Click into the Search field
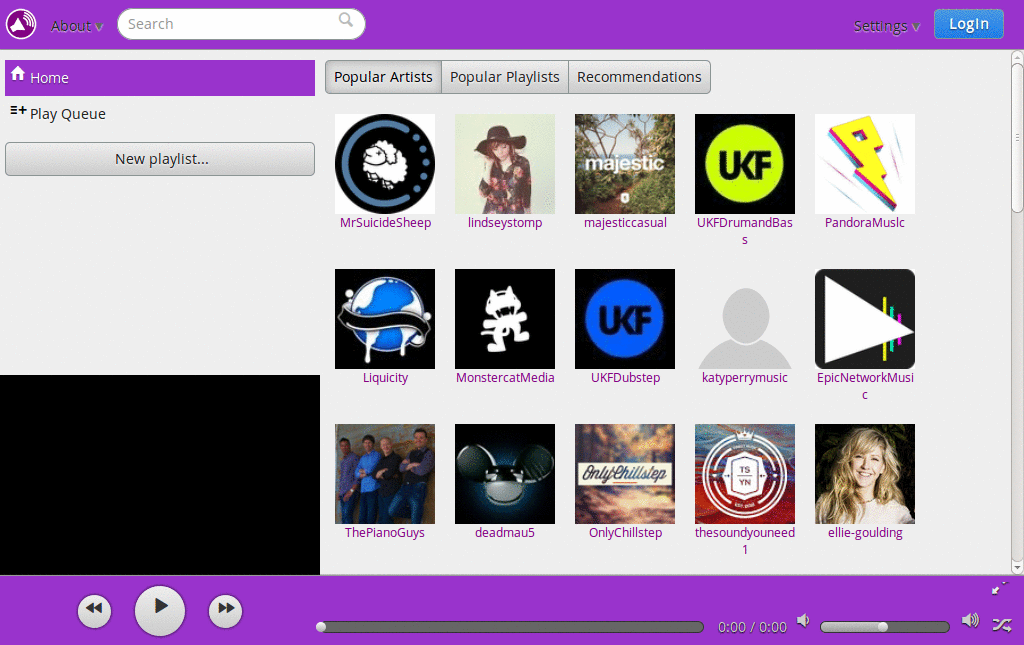The width and height of the screenshot is (1024, 645). [x=241, y=24]
